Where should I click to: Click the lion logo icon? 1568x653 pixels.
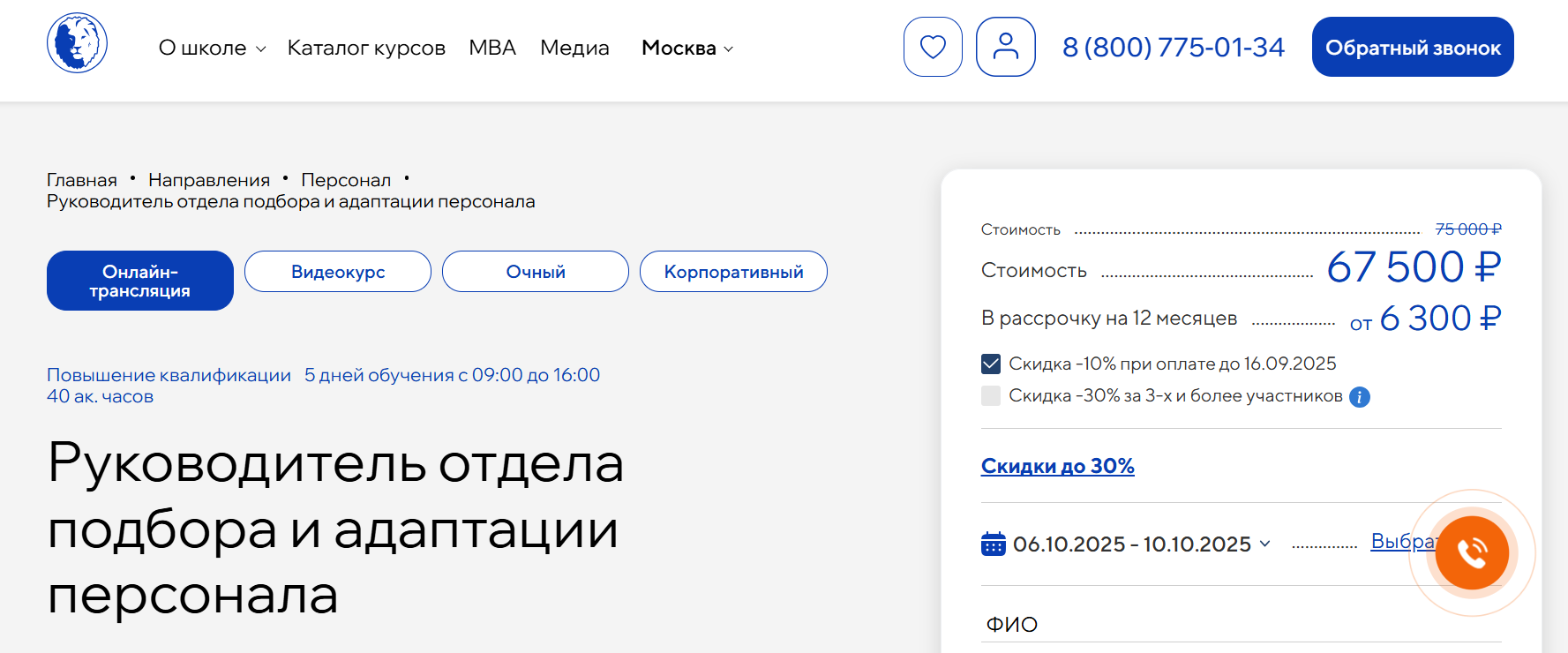coord(77,43)
